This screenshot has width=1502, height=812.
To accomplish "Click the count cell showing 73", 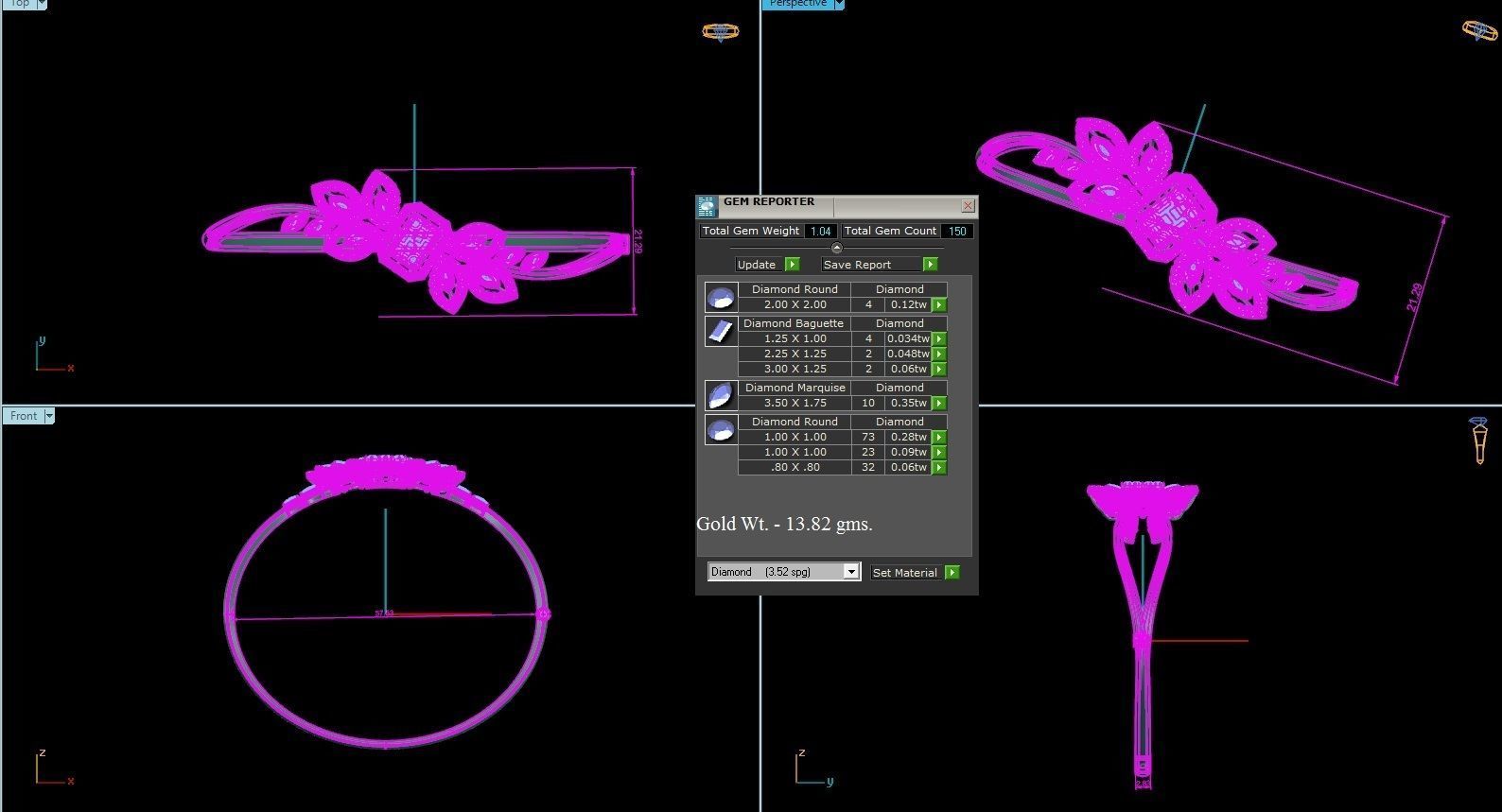I will pos(868,437).
